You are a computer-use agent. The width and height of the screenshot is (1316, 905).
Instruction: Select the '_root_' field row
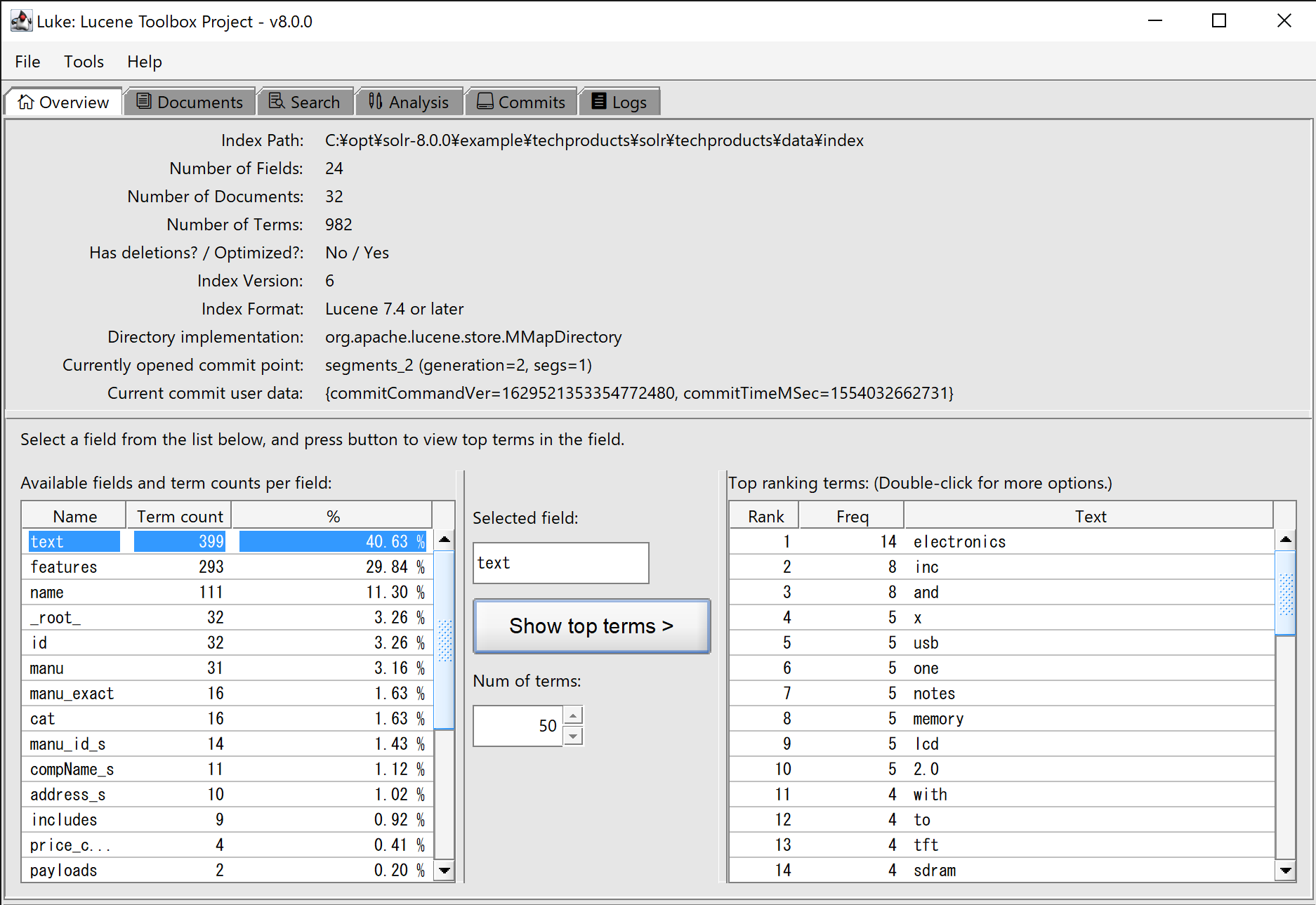pyautogui.click(x=228, y=618)
